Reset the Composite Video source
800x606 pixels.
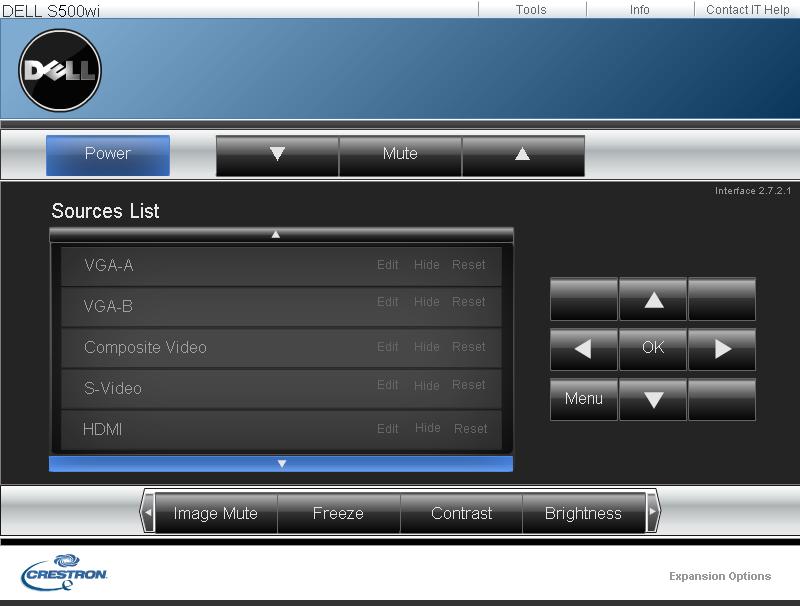tap(469, 347)
